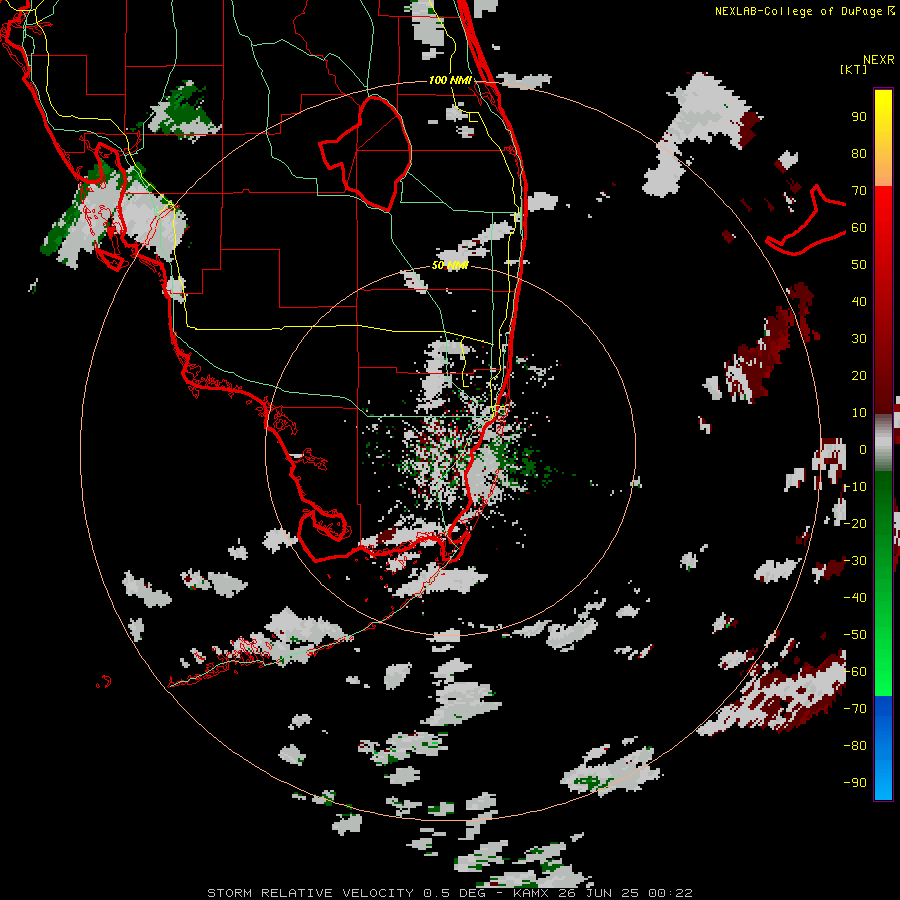
Task: Click the -30 value on velocity scale
Action: click(x=855, y=561)
